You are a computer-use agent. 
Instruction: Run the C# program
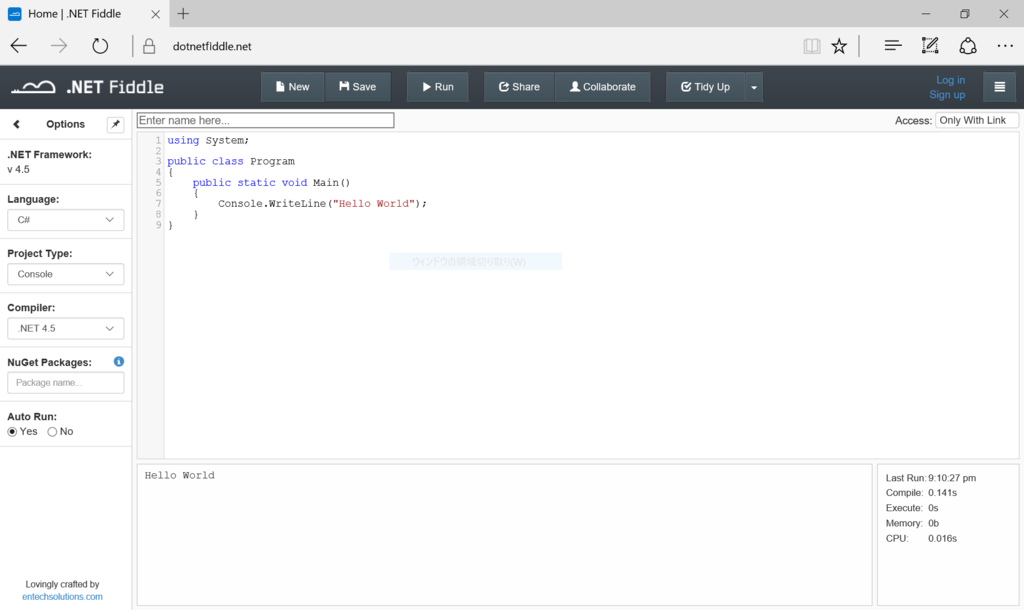(437, 86)
